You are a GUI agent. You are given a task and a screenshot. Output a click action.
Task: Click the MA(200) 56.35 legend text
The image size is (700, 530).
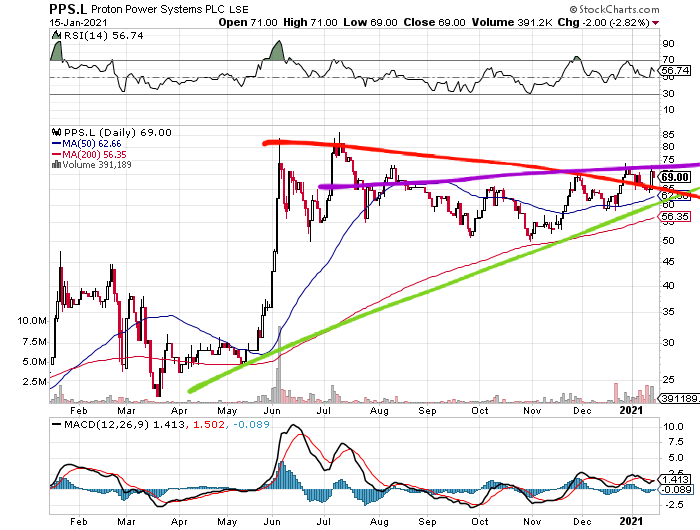tap(94, 154)
